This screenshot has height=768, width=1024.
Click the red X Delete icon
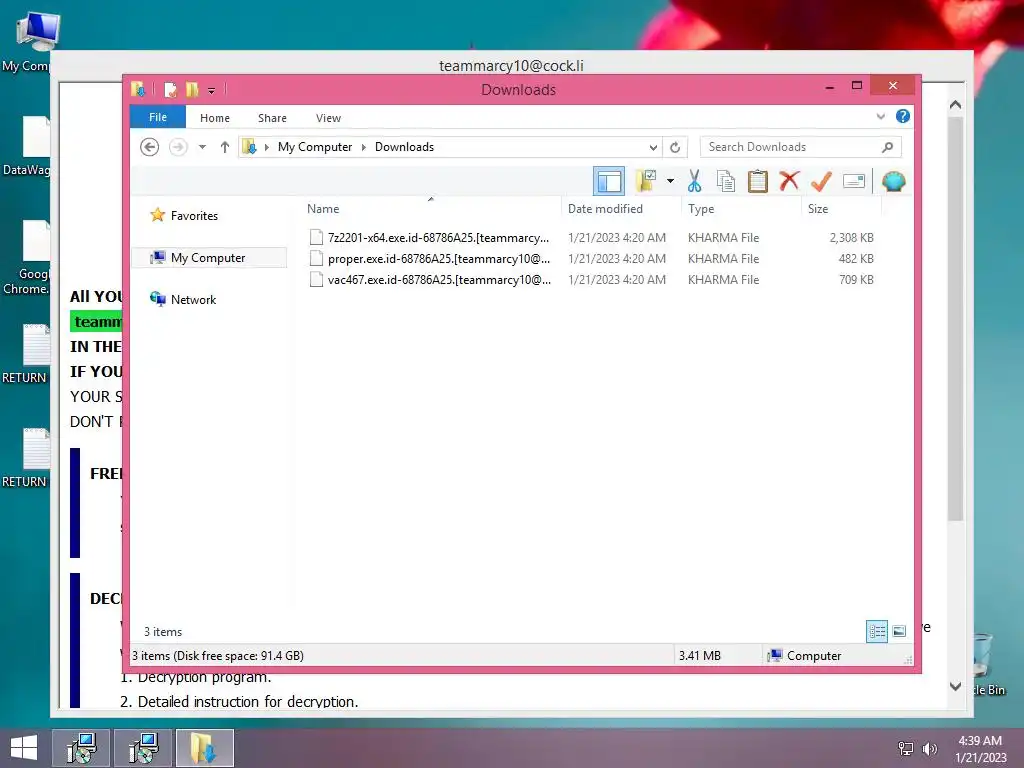tap(789, 180)
